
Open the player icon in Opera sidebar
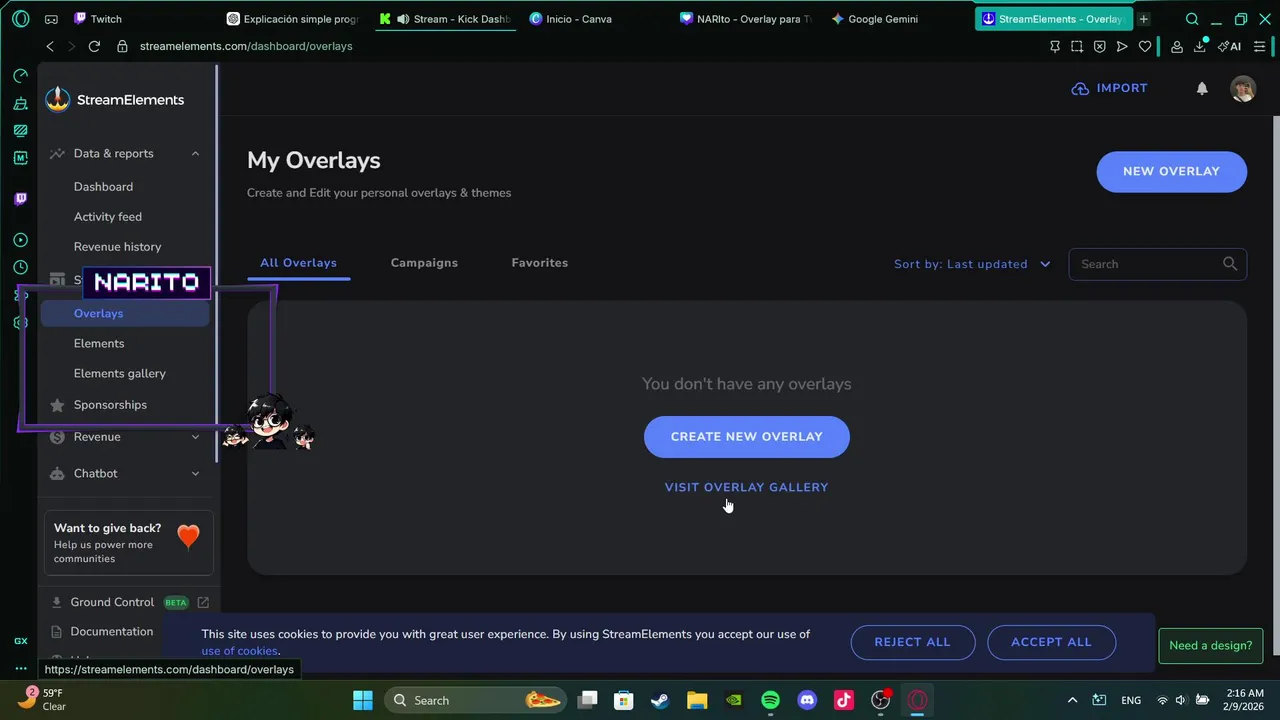point(21,240)
